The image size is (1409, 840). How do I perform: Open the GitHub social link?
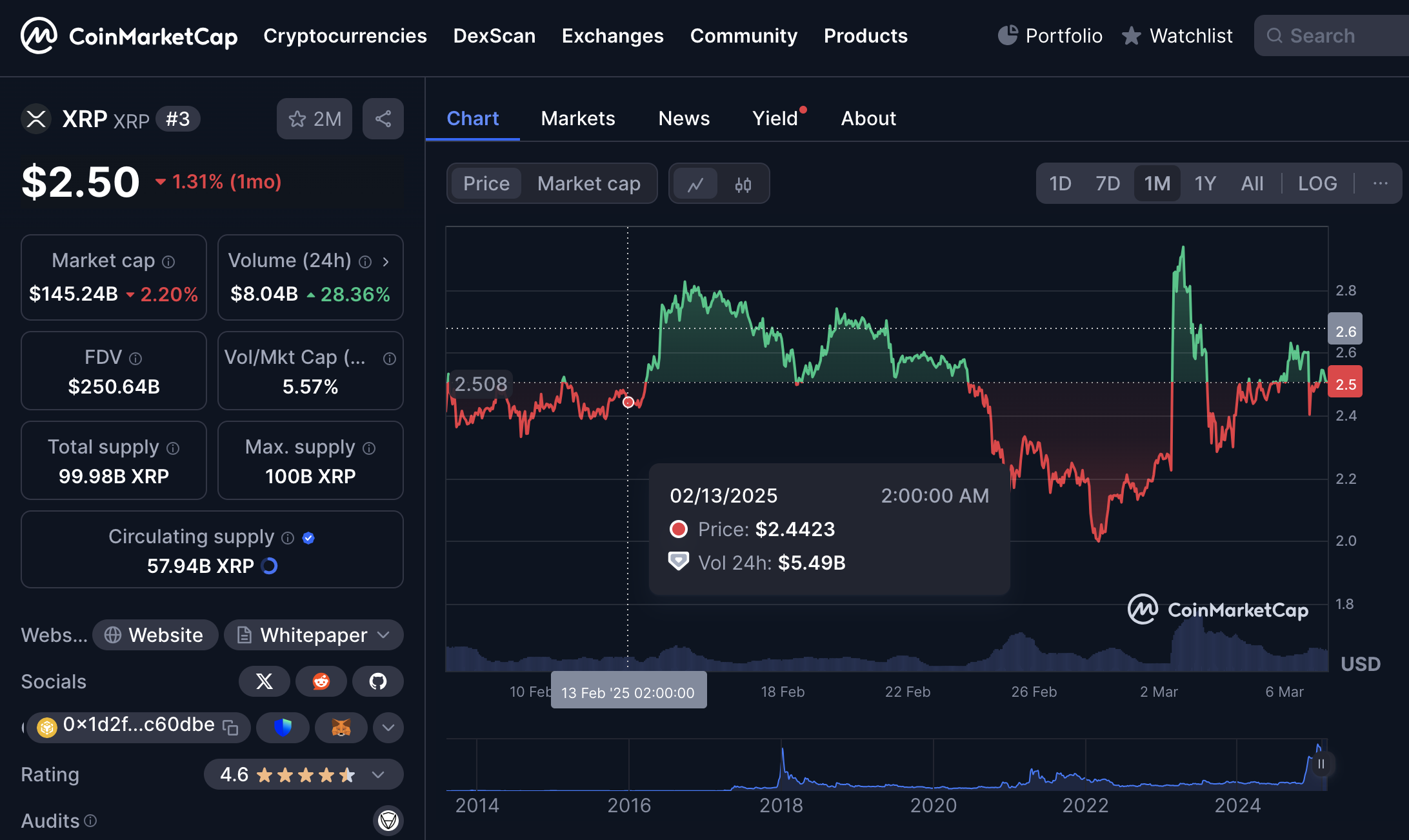(x=377, y=681)
